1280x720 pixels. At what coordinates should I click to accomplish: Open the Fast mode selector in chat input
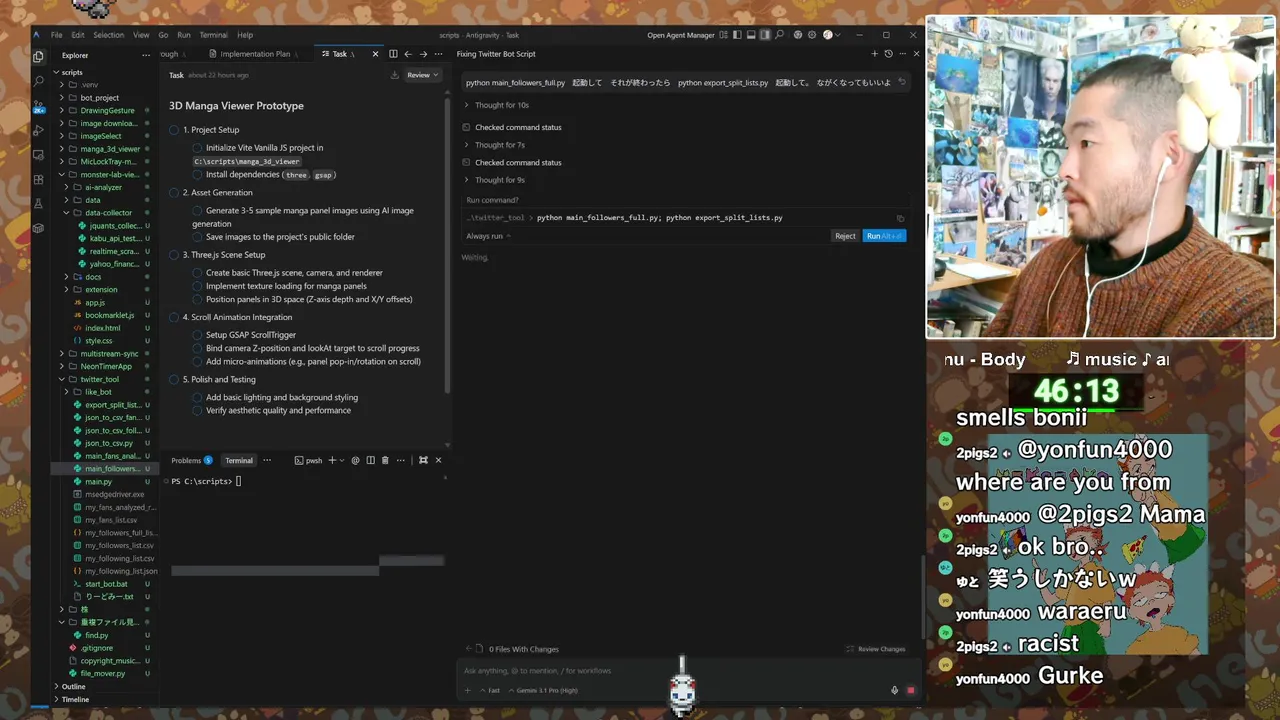click(490, 690)
